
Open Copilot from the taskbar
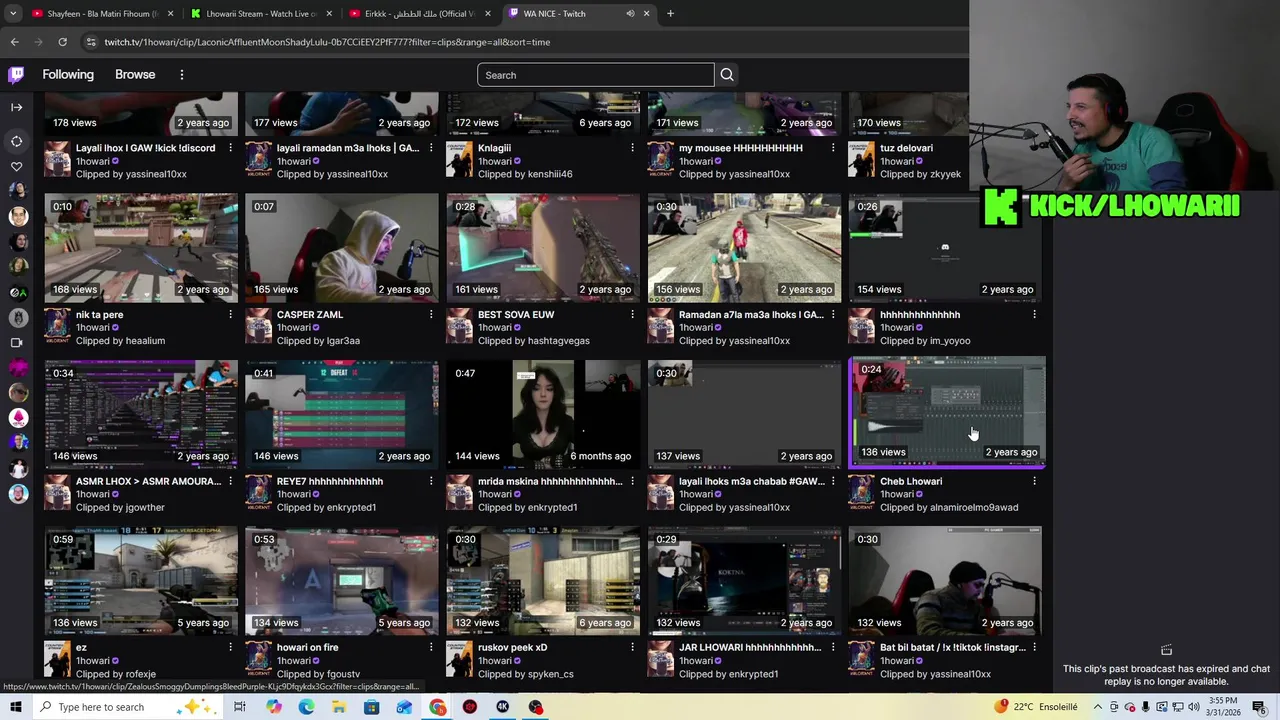[x=274, y=707]
